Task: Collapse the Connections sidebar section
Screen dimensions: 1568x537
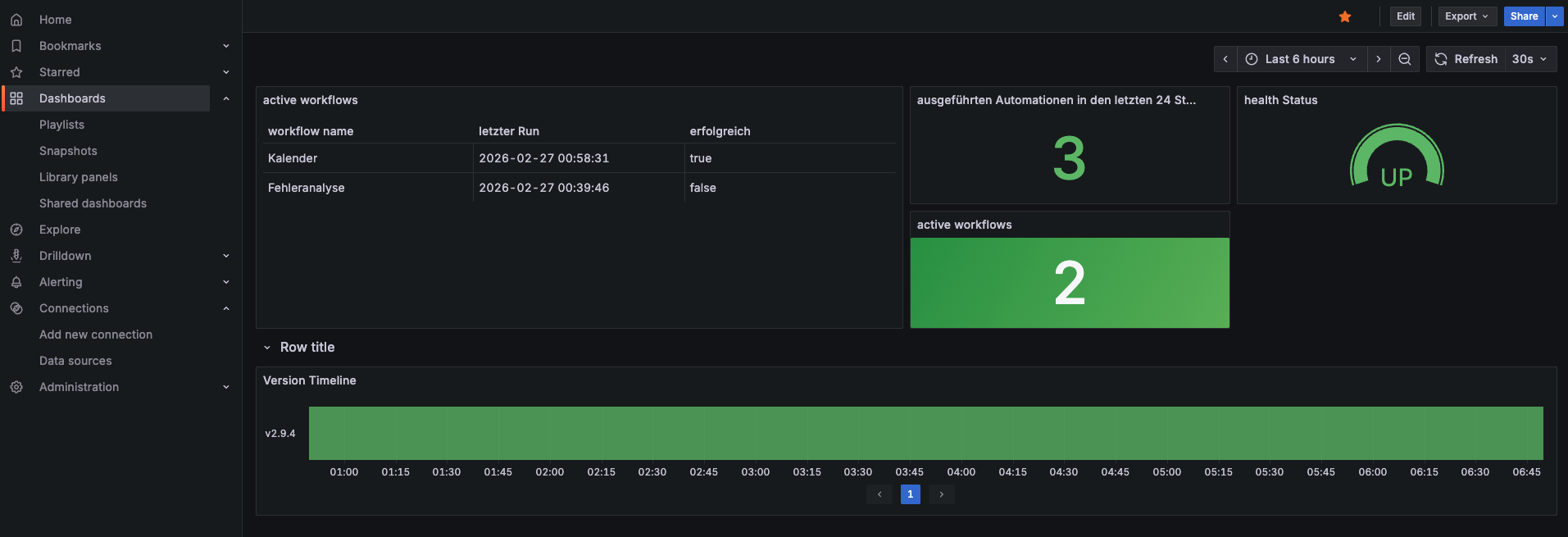Action: point(226,308)
